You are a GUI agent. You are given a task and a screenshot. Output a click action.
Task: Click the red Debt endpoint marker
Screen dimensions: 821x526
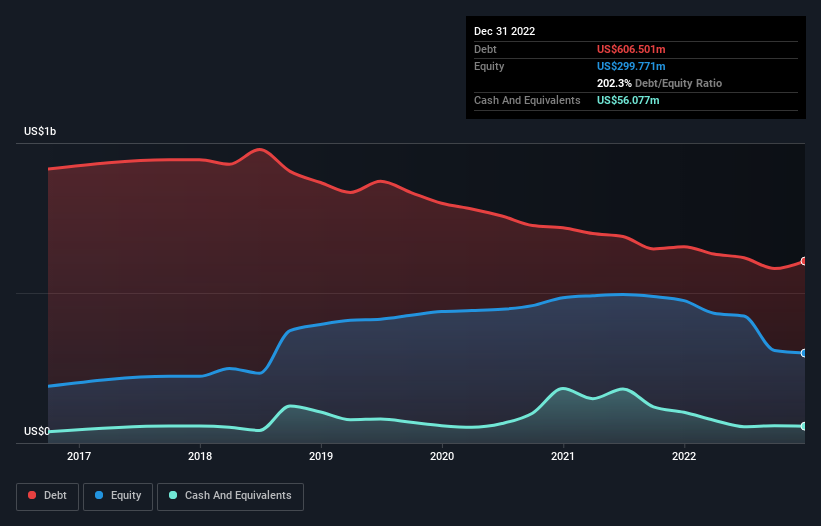tap(804, 261)
